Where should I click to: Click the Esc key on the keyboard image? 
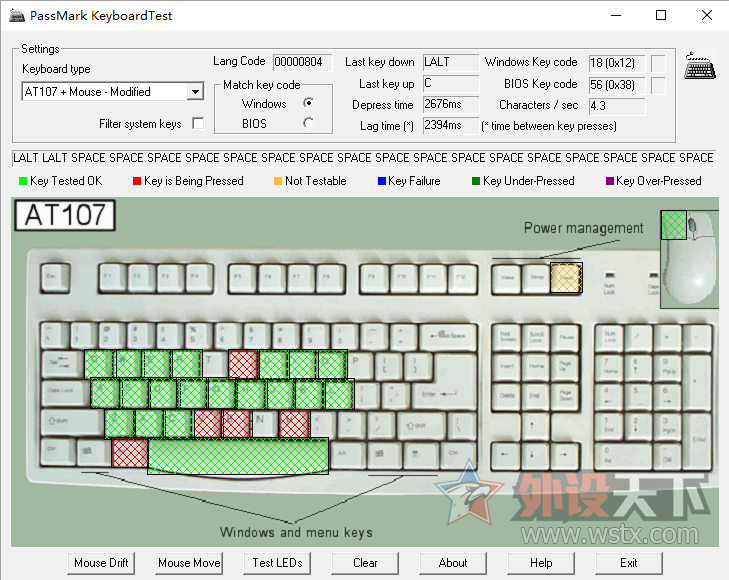(55, 278)
